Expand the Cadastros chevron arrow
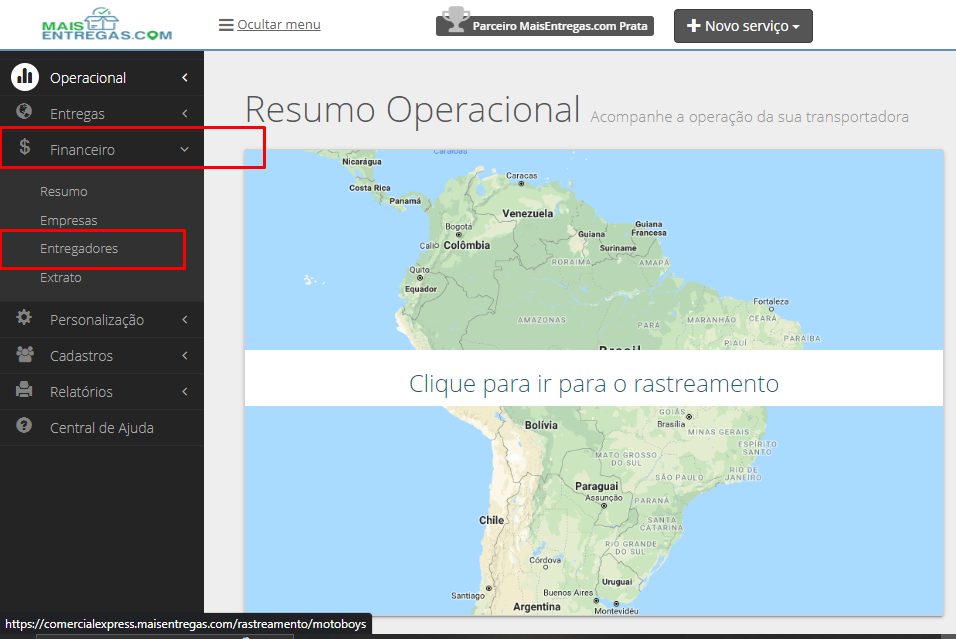 (185, 355)
